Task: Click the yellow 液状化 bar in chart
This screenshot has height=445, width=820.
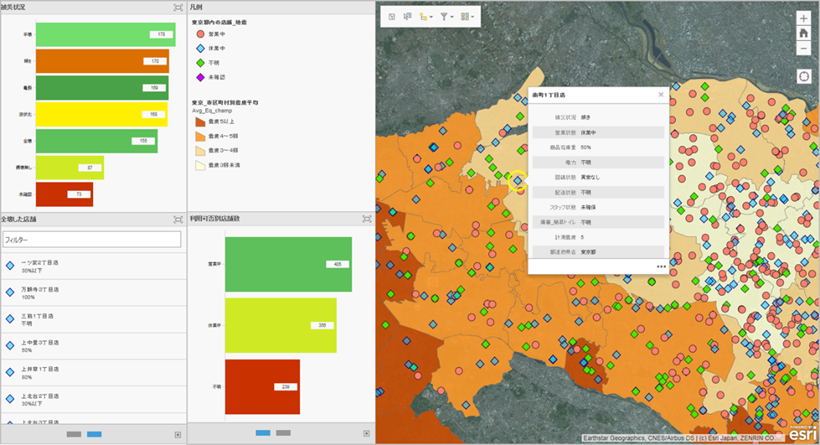Action: pos(98,115)
